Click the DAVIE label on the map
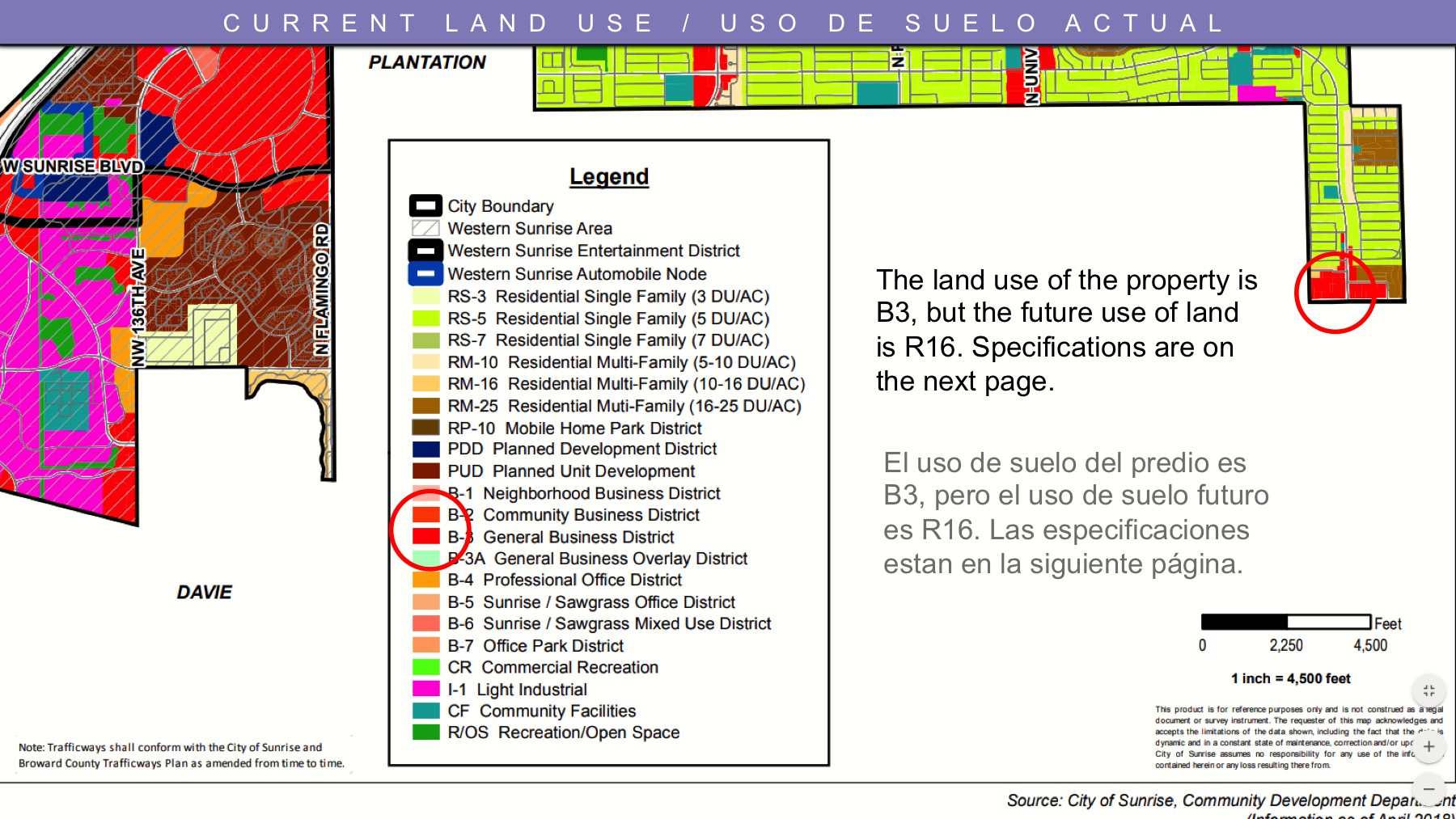The image size is (1456, 819). 205,593
